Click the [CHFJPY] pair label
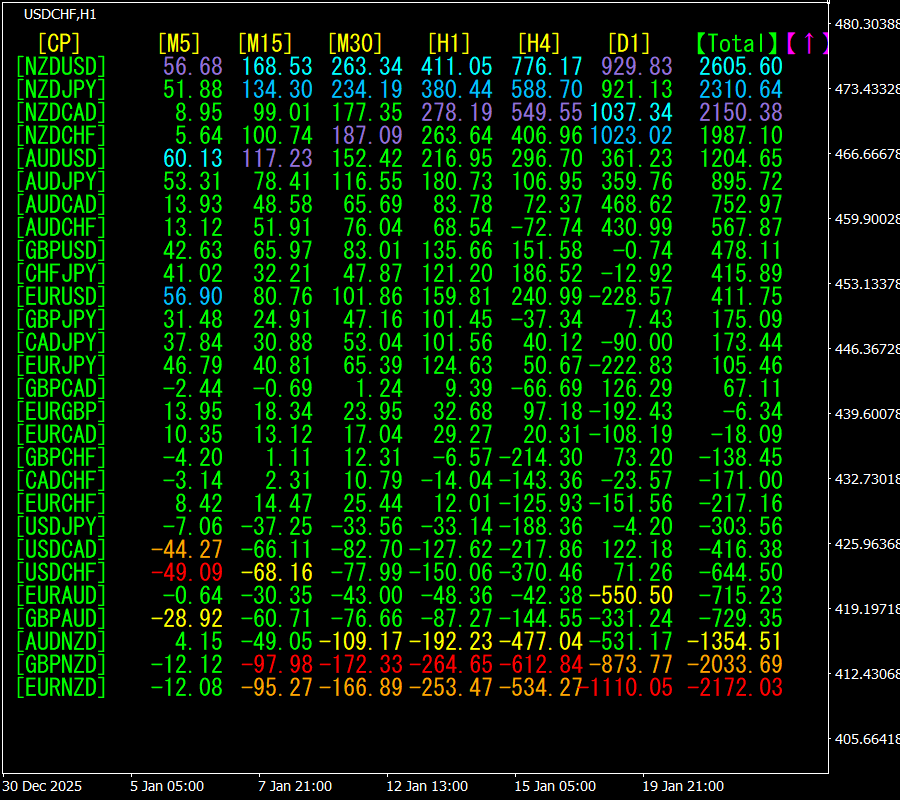Screen dimensions: 900x800 tap(61, 273)
